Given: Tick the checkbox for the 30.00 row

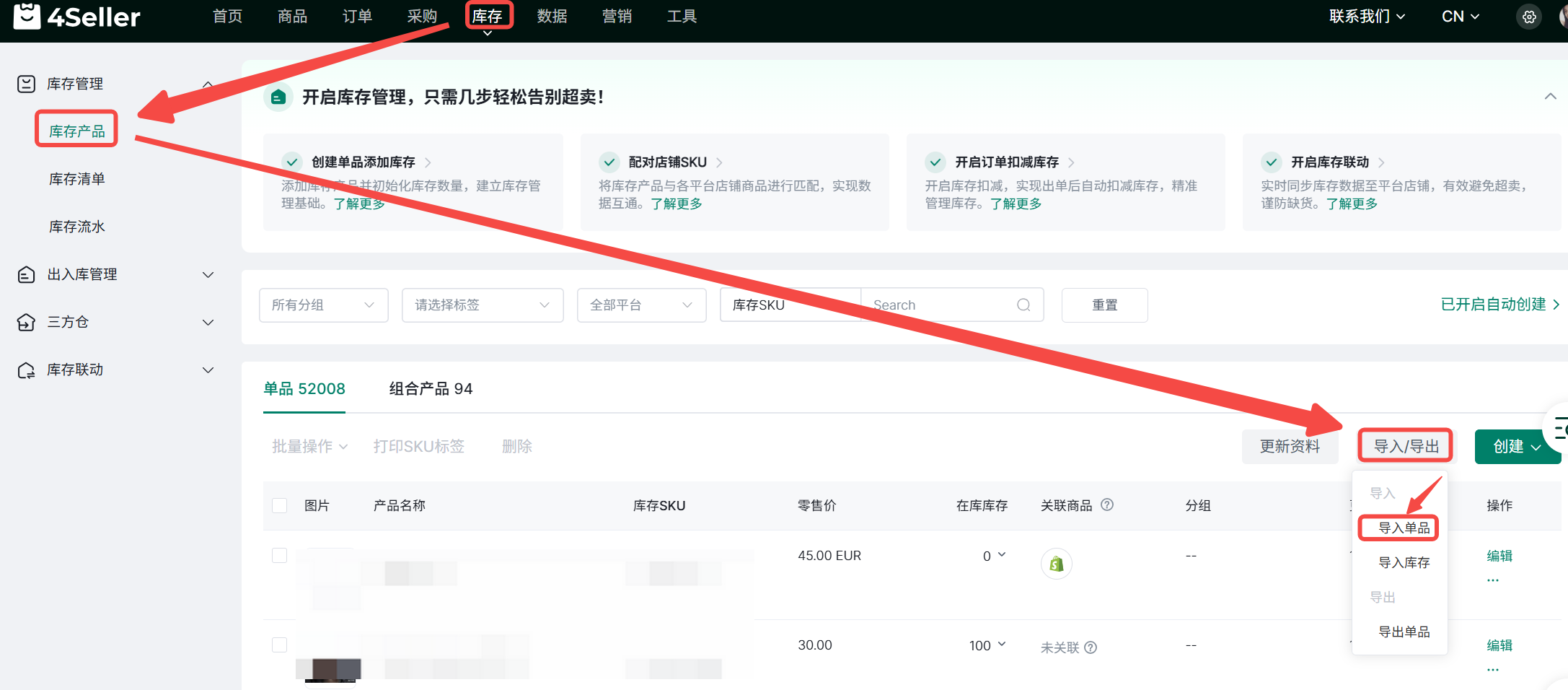Looking at the screenshot, I should (x=279, y=645).
